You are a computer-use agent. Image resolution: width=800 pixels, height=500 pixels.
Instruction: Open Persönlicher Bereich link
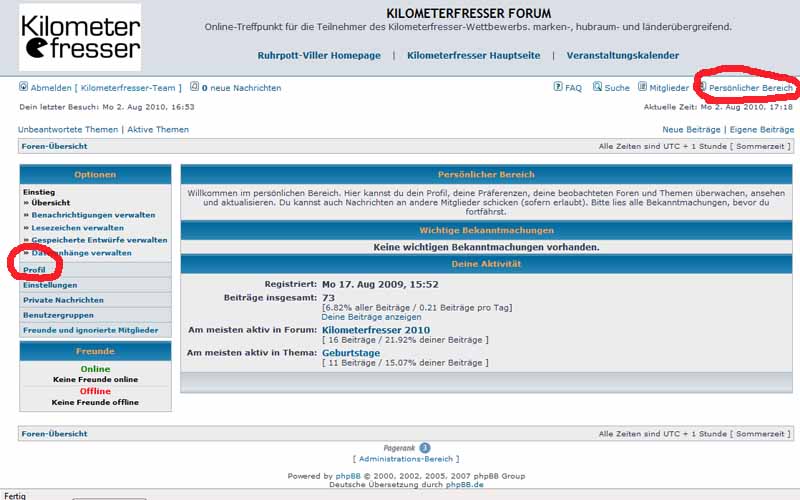pos(751,88)
